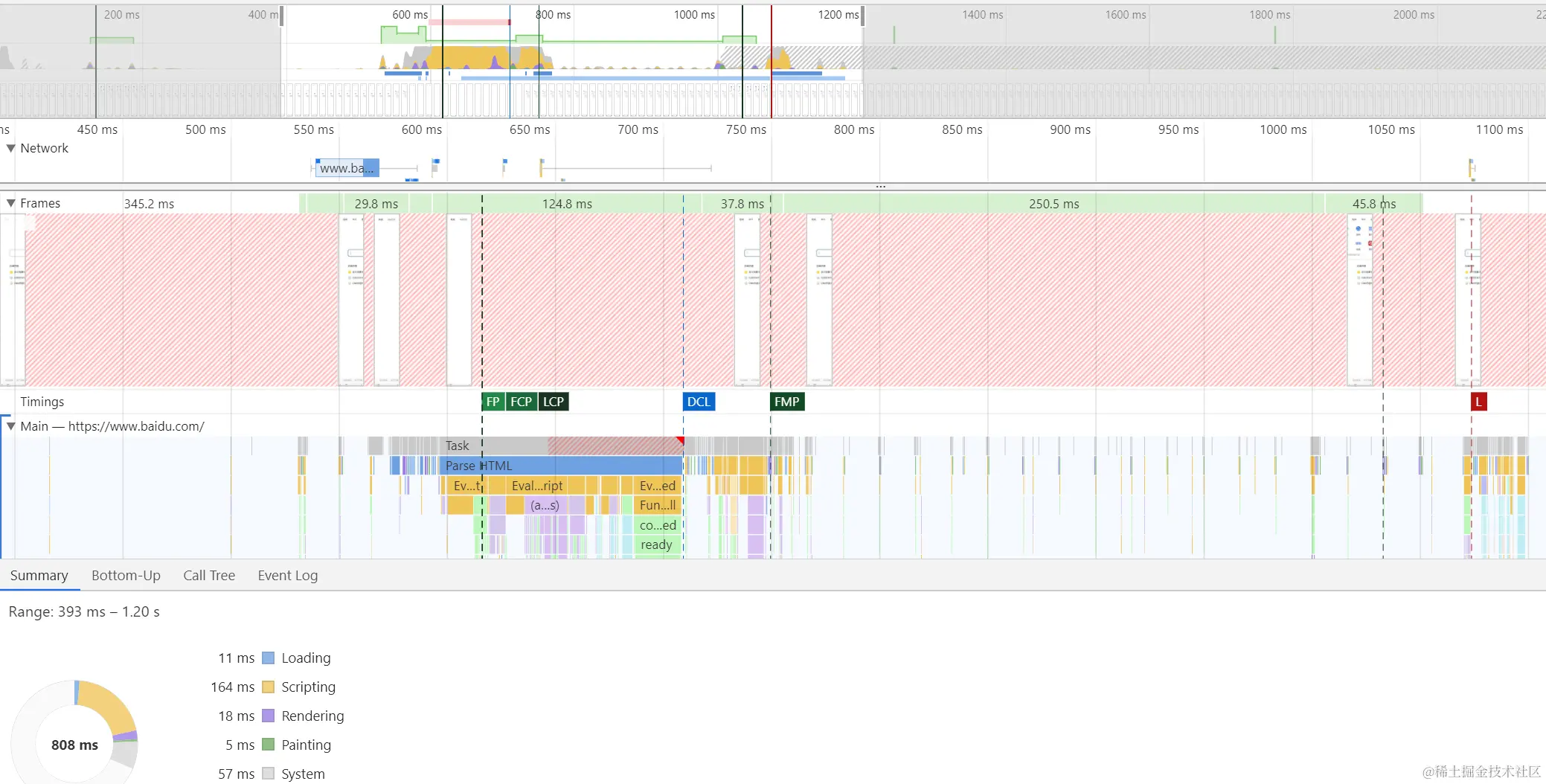Select the 45.8 ms frame
Screen dimensions: 1546x784
click(x=1373, y=203)
